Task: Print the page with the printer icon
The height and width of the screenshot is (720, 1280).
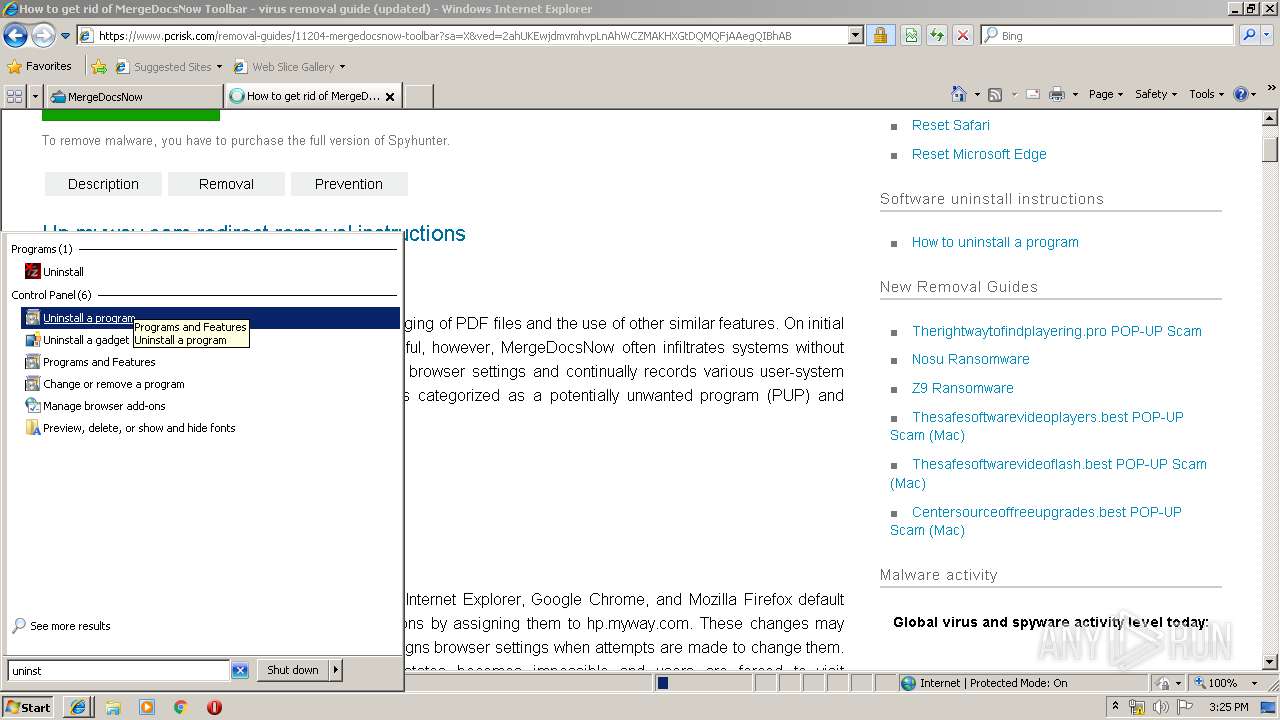Action: point(1056,94)
